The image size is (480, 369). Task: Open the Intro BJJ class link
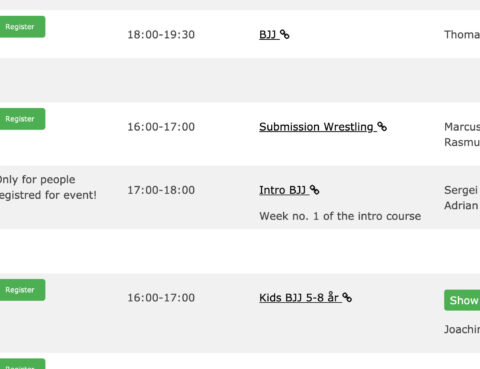coord(283,190)
